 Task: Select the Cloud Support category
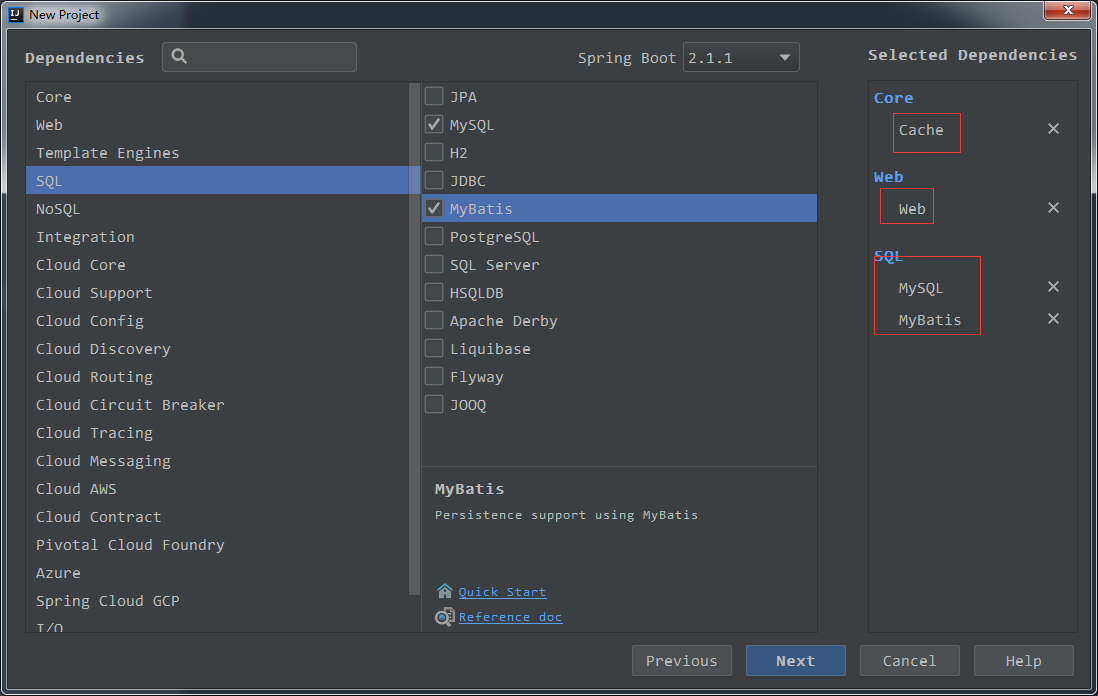pyautogui.click(x=217, y=293)
